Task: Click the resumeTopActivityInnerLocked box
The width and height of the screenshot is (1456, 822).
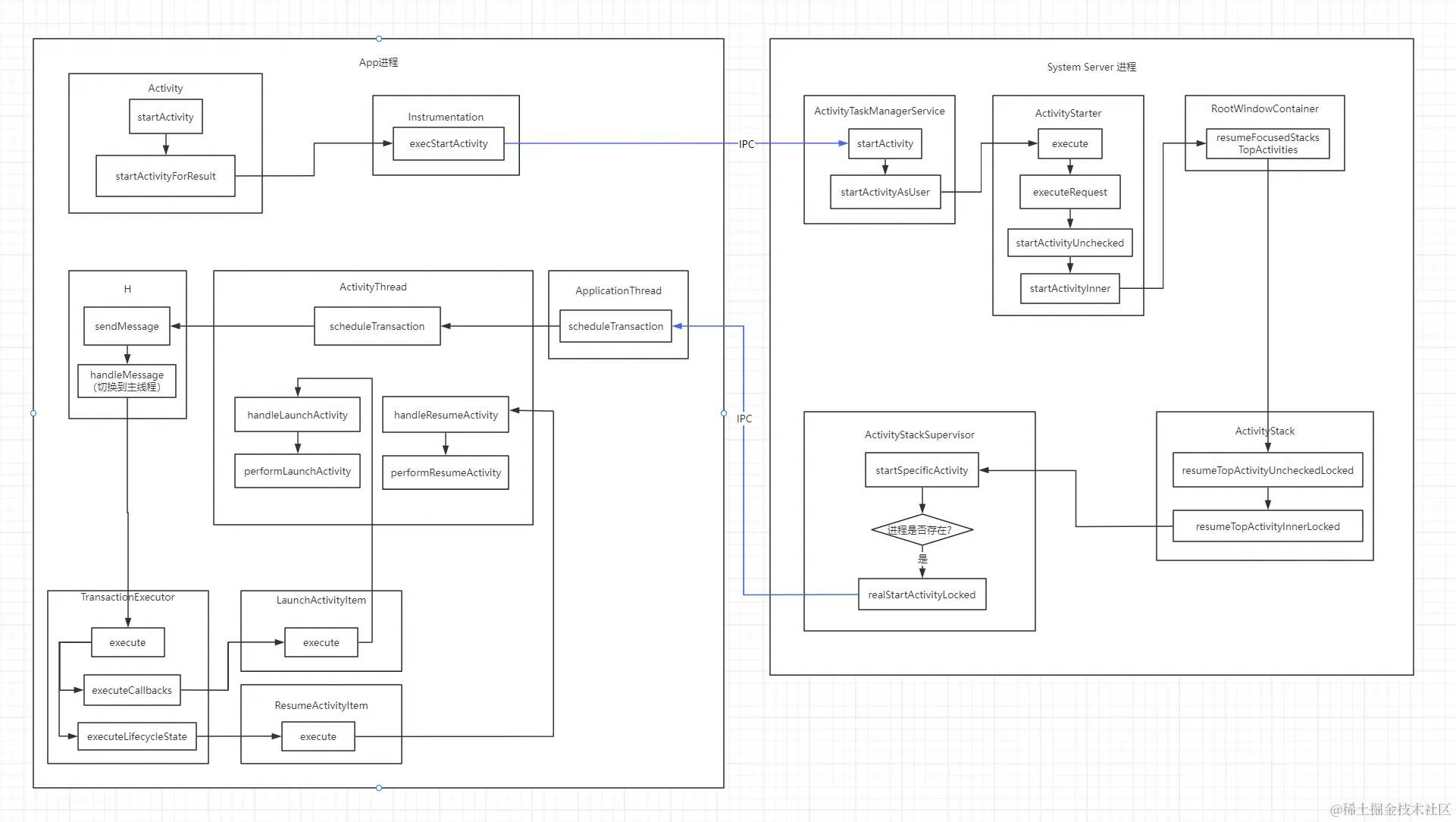Action: pos(1267,526)
